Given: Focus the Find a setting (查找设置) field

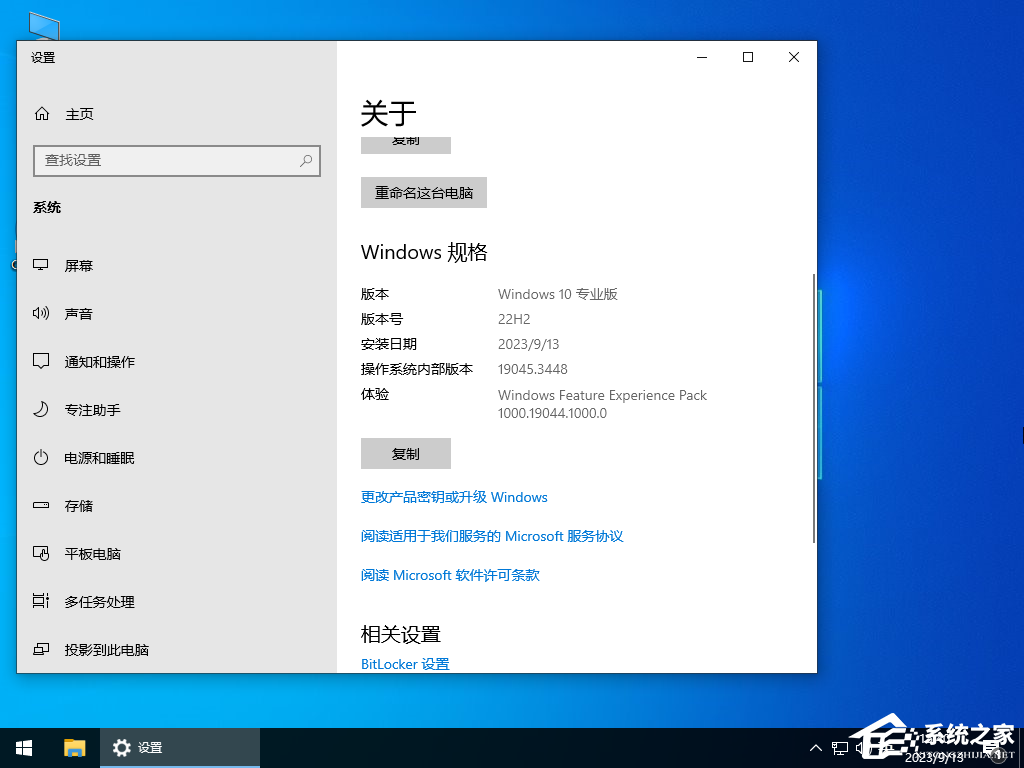Looking at the screenshot, I should (165, 160).
